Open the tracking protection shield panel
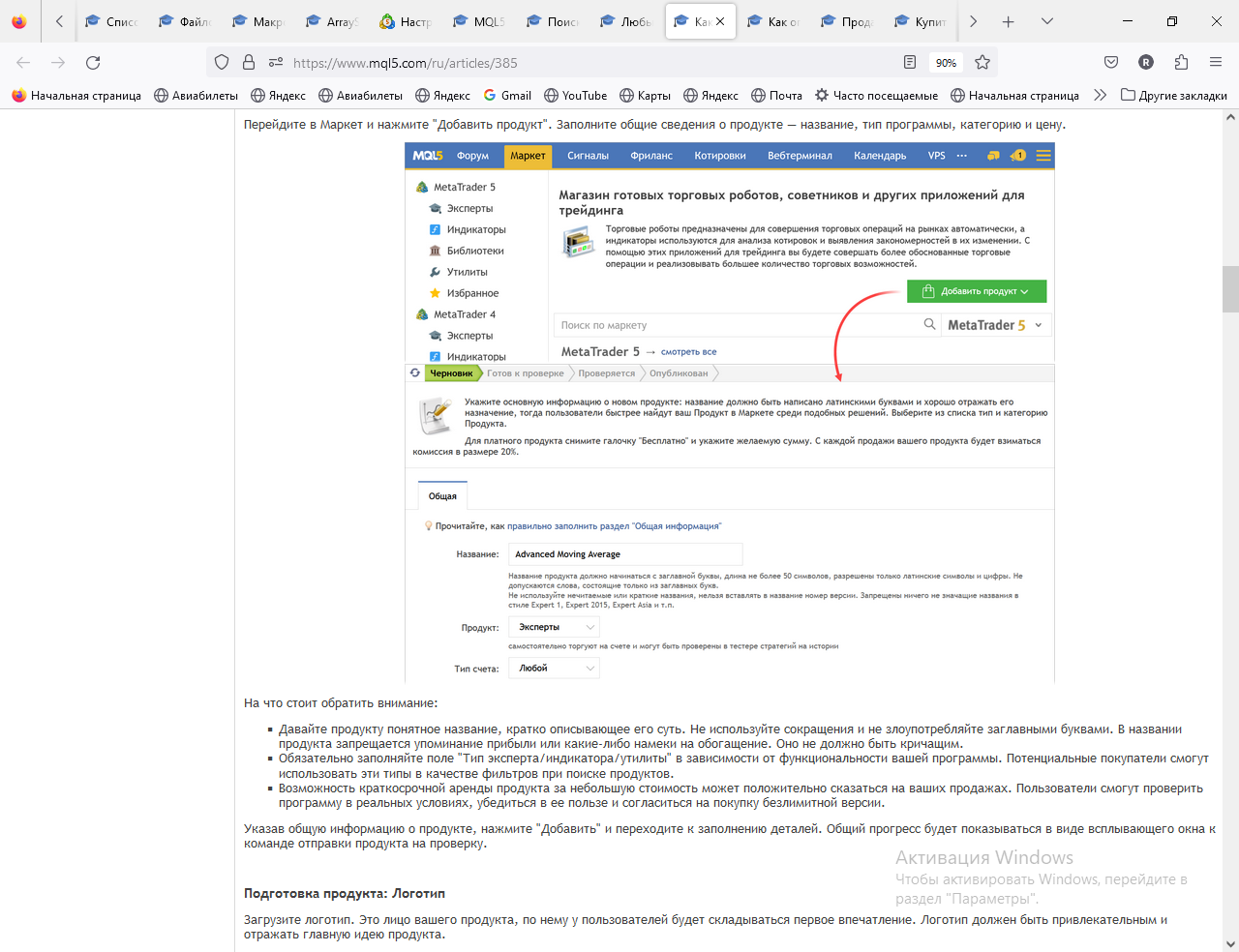Viewport: 1239px width, 952px height. (x=222, y=63)
